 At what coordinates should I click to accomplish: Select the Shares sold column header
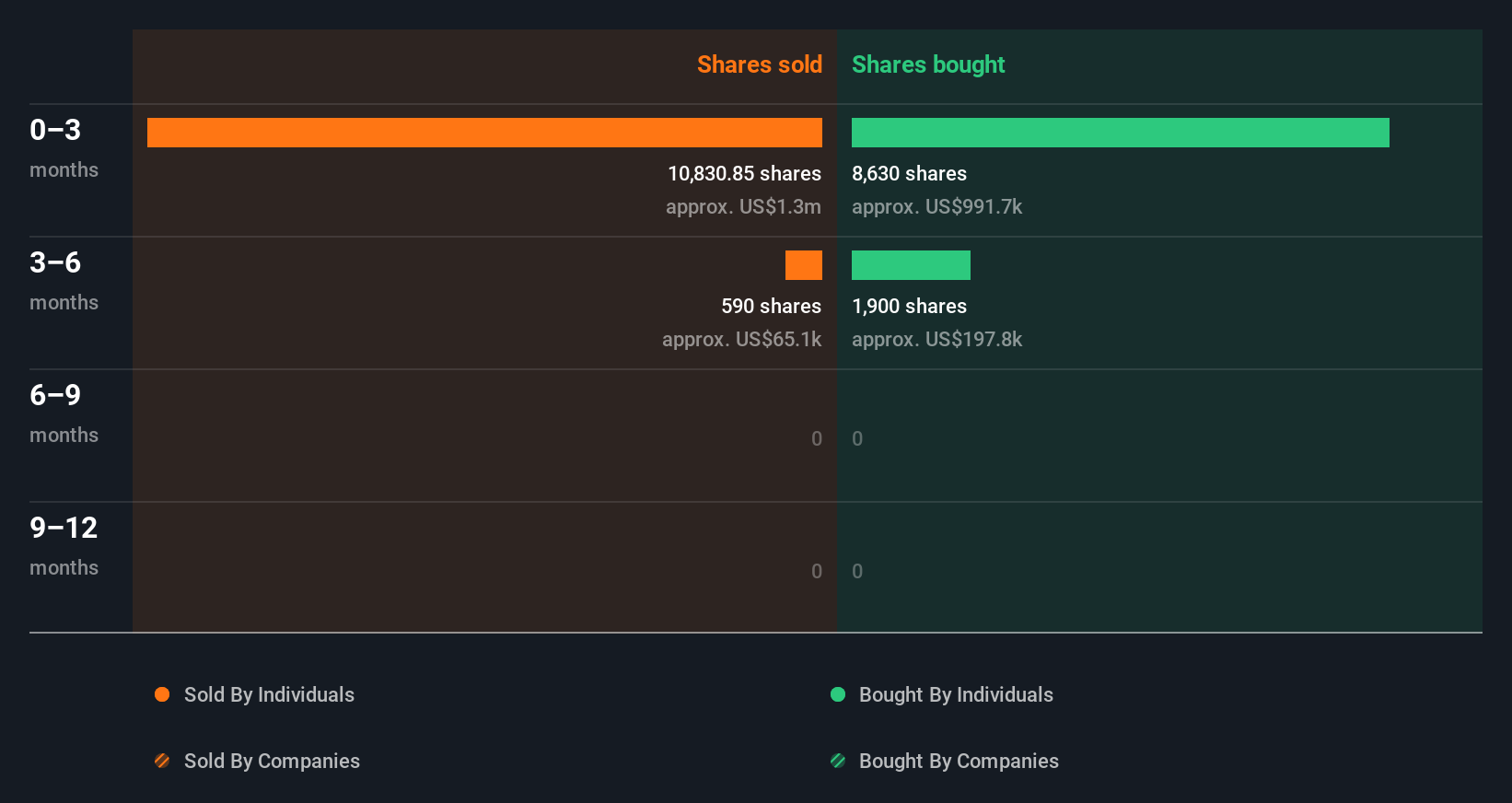coord(760,64)
